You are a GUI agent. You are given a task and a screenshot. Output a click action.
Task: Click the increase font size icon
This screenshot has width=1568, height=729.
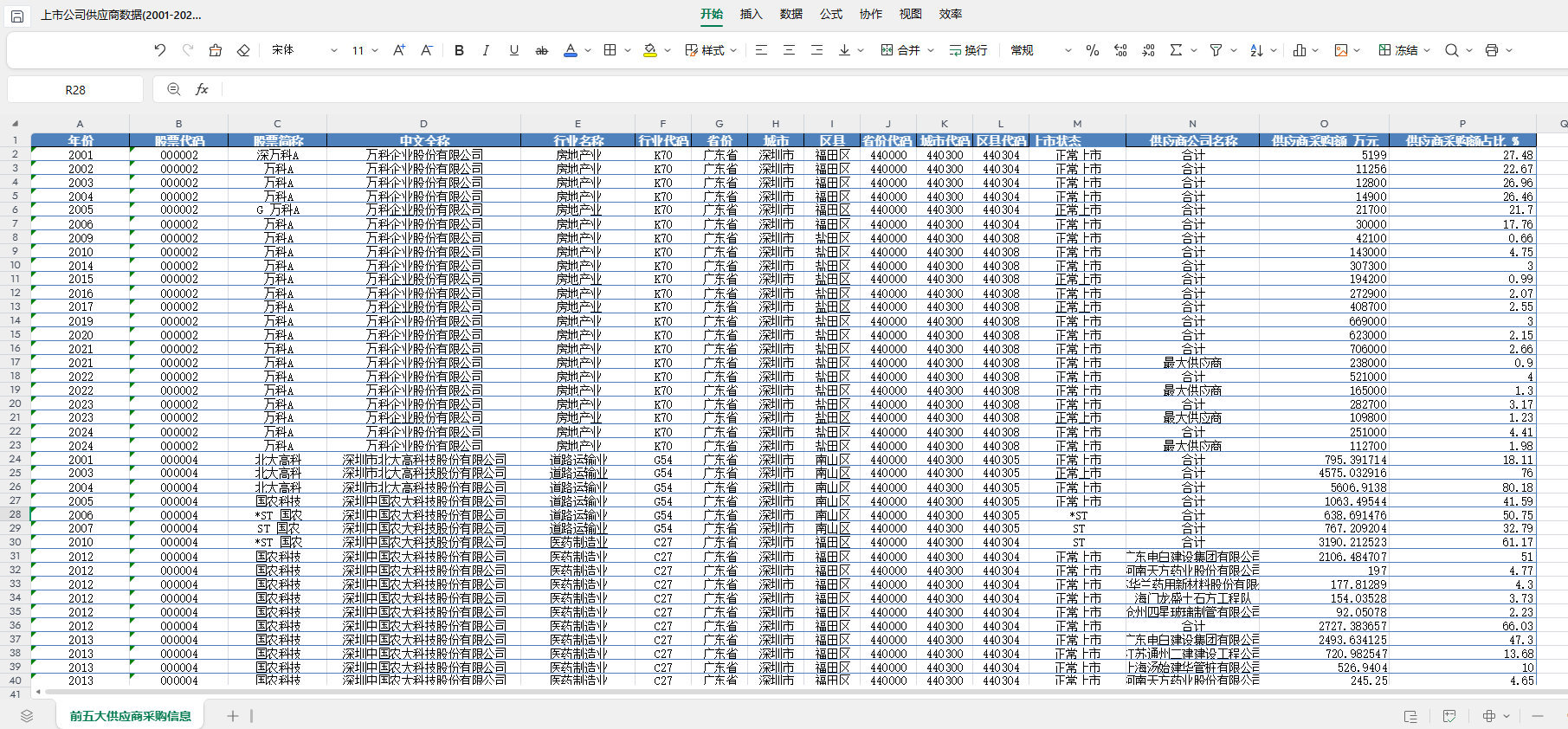tap(398, 50)
